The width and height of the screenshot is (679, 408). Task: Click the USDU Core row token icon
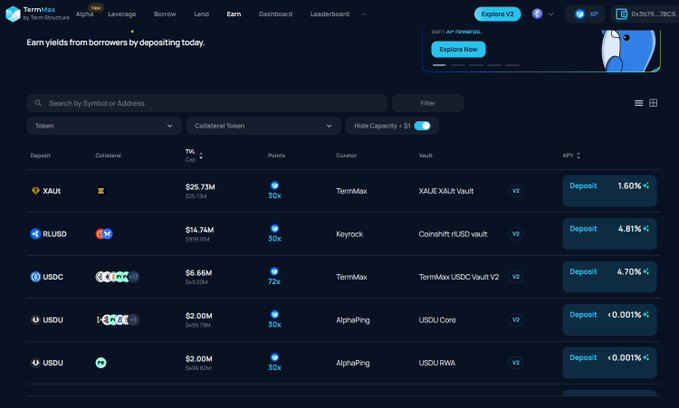coord(36,320)
